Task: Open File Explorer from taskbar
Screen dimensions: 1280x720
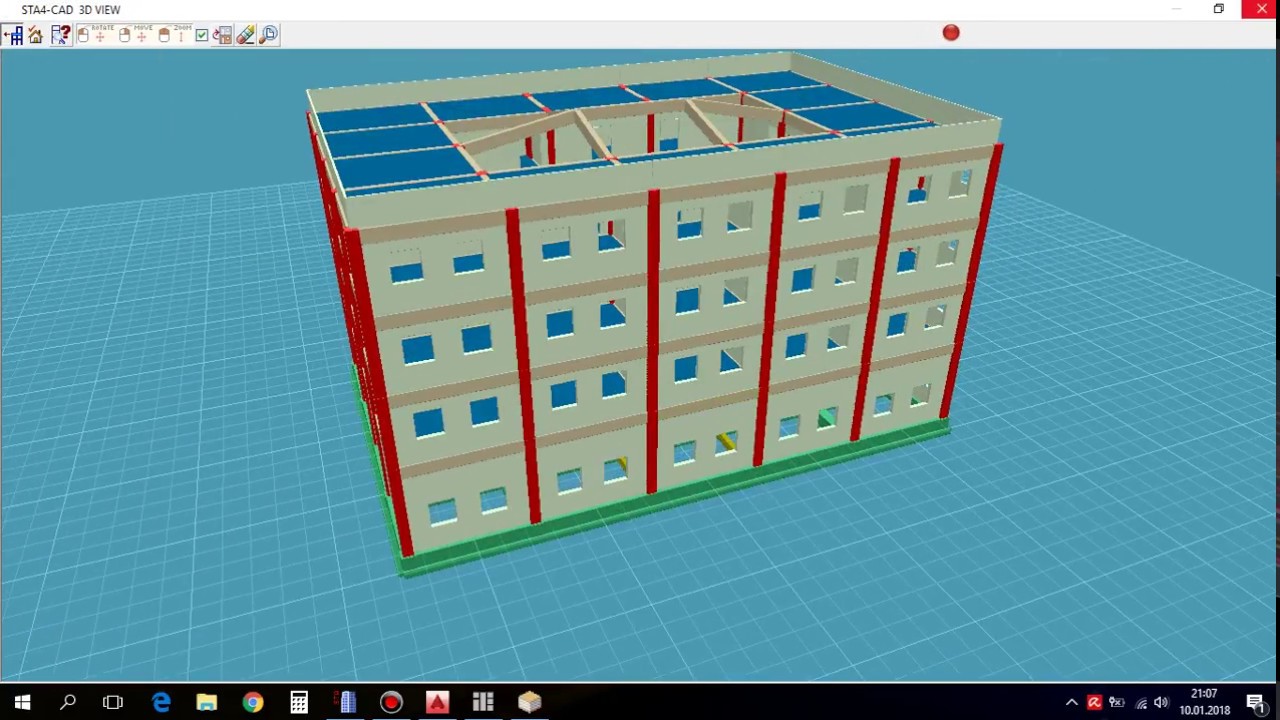Action: coord(207,703)
